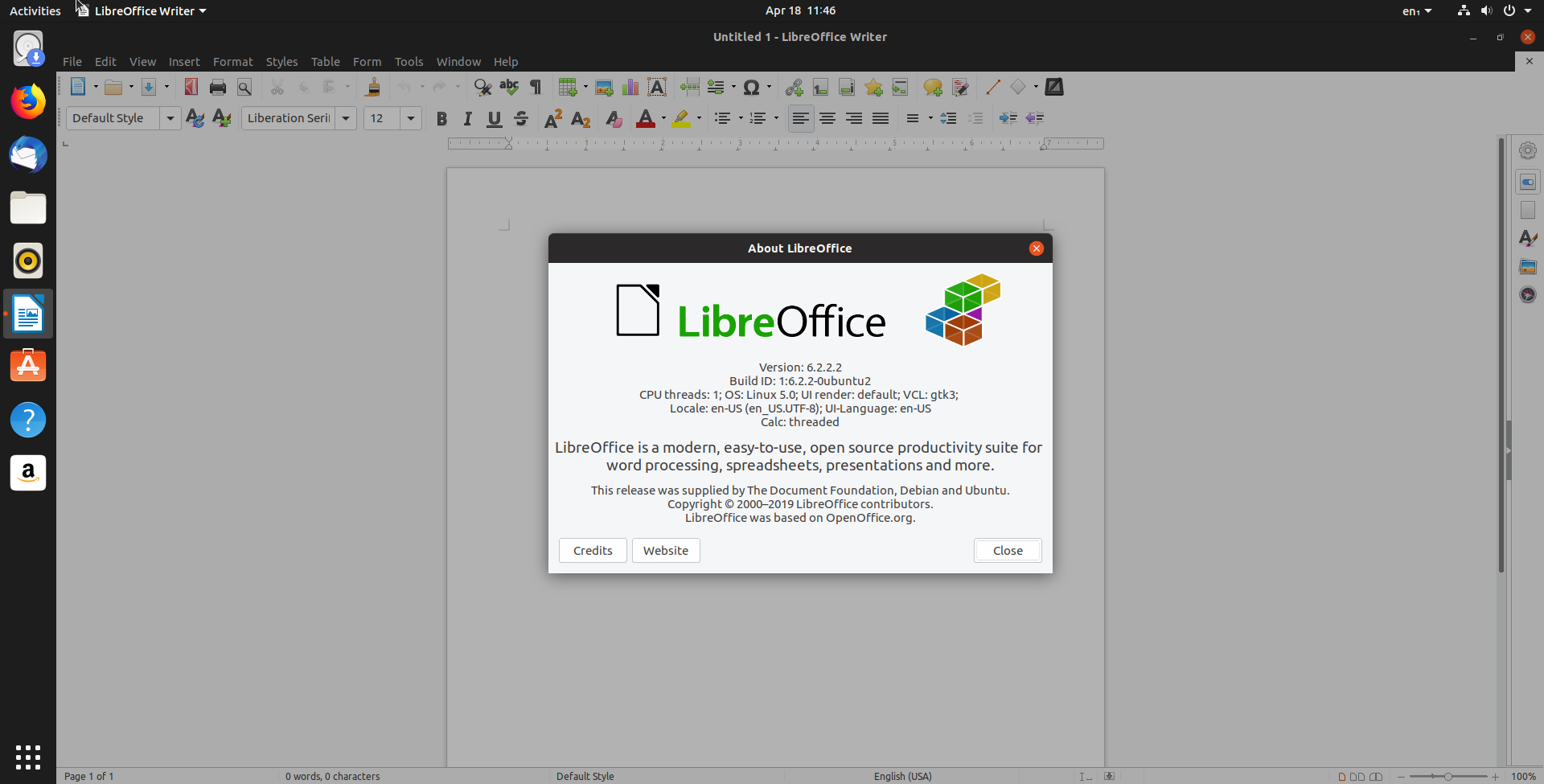This screenshot has width=1544, height=784.
Task: Run the Spelling check icon
Action: click(x=509, y=87)
